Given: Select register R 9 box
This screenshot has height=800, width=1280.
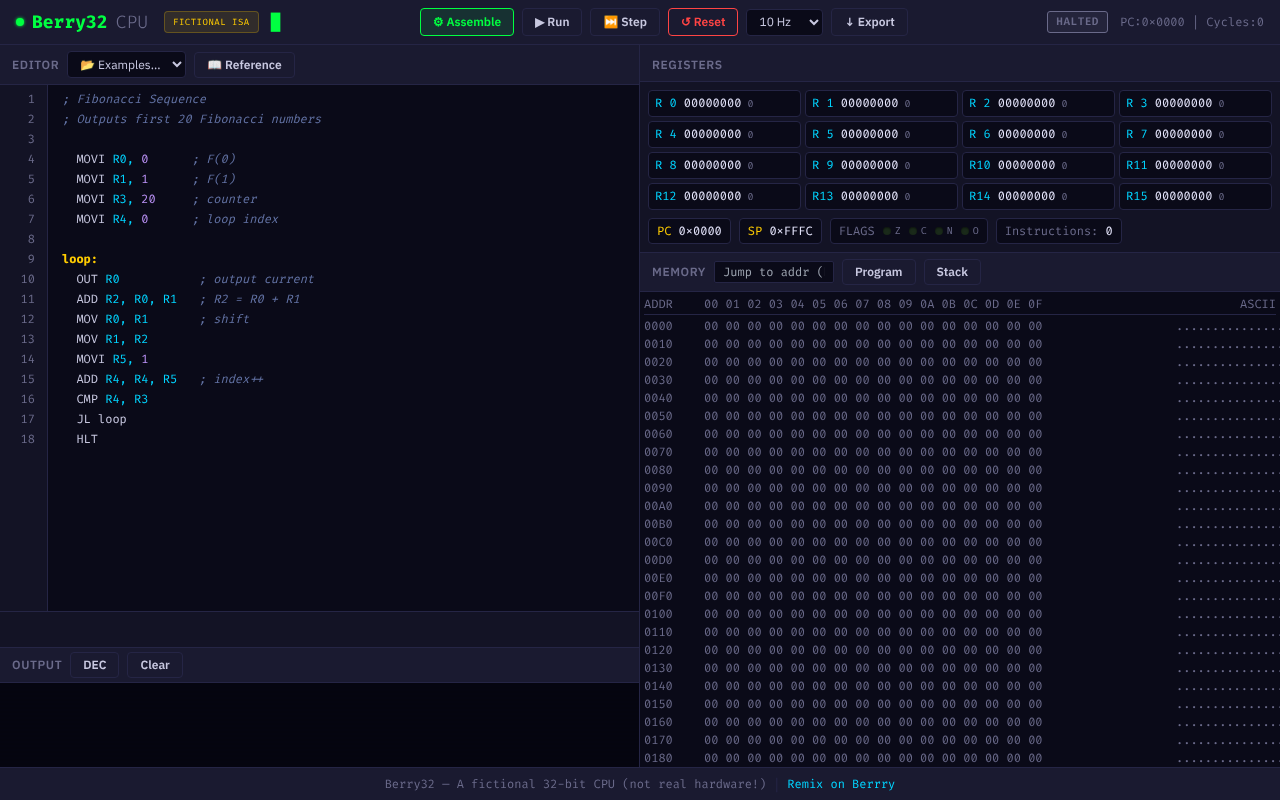Looking at the screenshot, I should coord(881,165).
